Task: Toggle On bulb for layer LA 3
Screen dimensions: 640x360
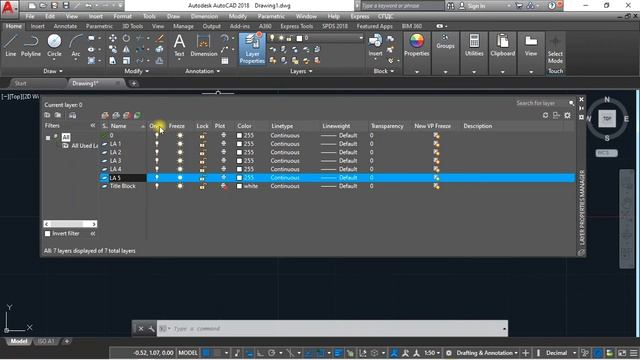Action: pyautogui.click(x=157, y=161)
